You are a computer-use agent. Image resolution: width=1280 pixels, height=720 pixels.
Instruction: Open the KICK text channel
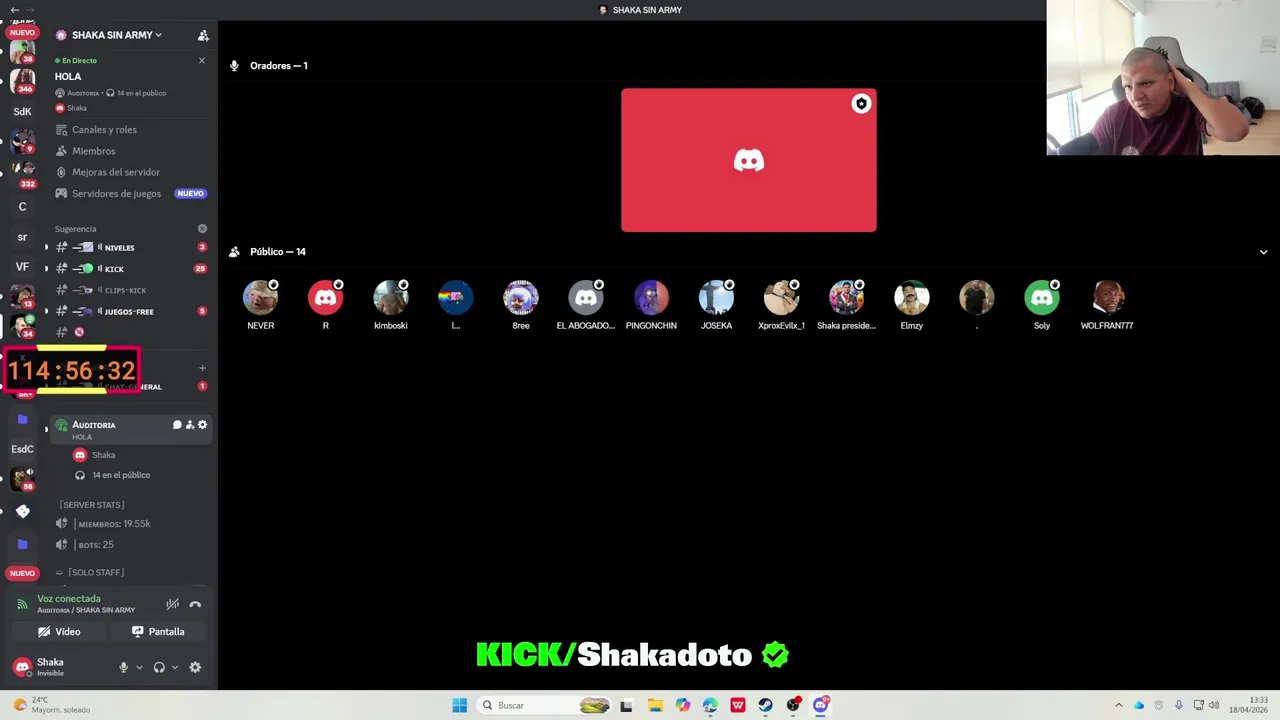130,269
